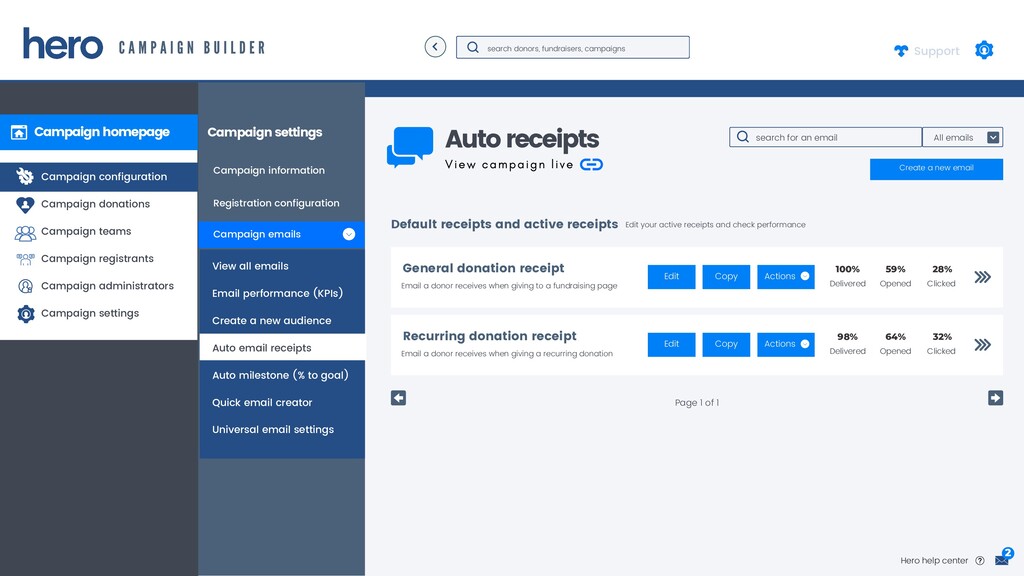Viewport: 1024px width, 576px height.
Task: Open Hero help center link
Action: (934, 560)
